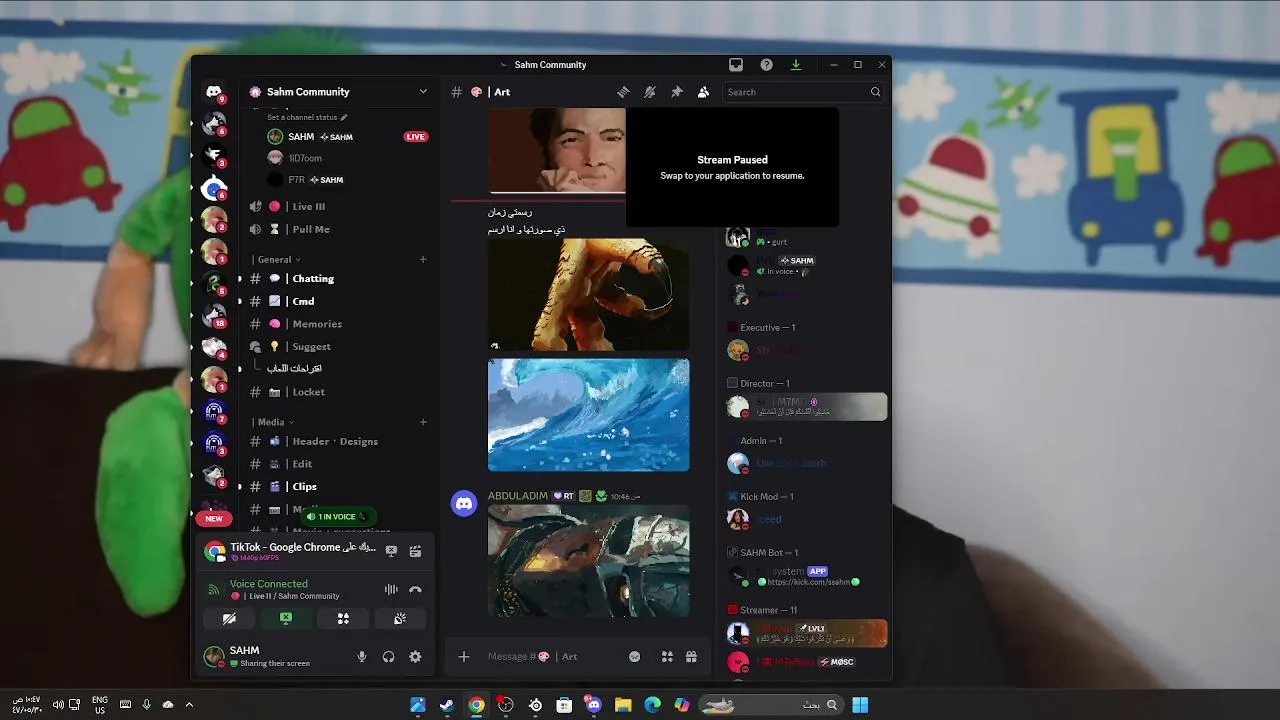Viewport: 1280px width, 720px height.
Task: Toggle the green screen share button
Action: pyautogui.click(x=286, y=619)
